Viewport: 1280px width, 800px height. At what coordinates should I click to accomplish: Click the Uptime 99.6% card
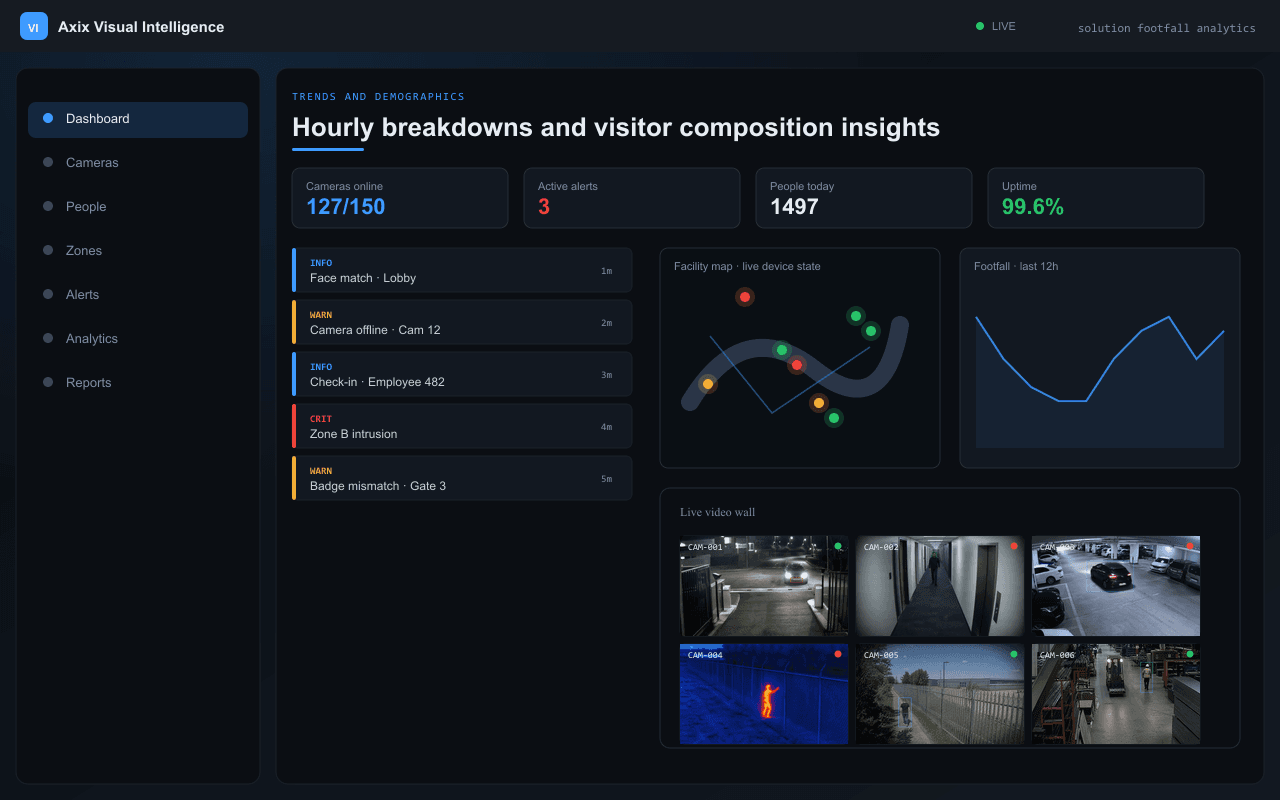1096,198
